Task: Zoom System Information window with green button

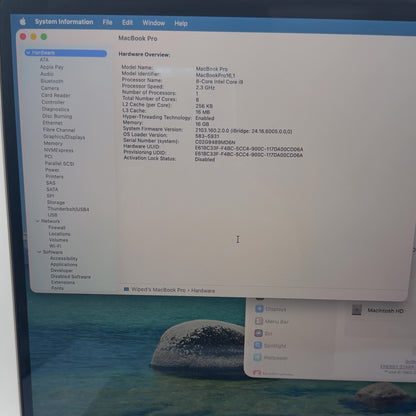Action: pyautogui.click(x=44, y=37)
